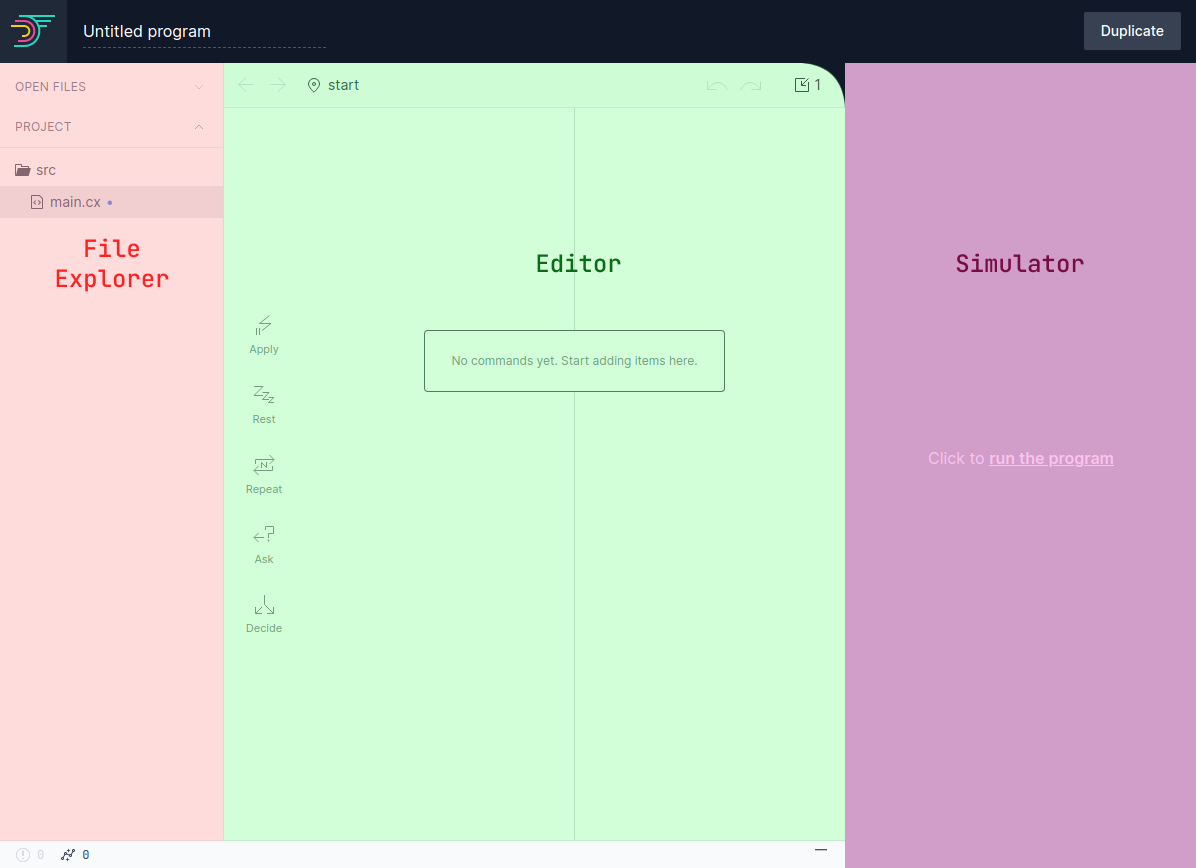Minimize the bottom panel with the dash

coord(821,849)
